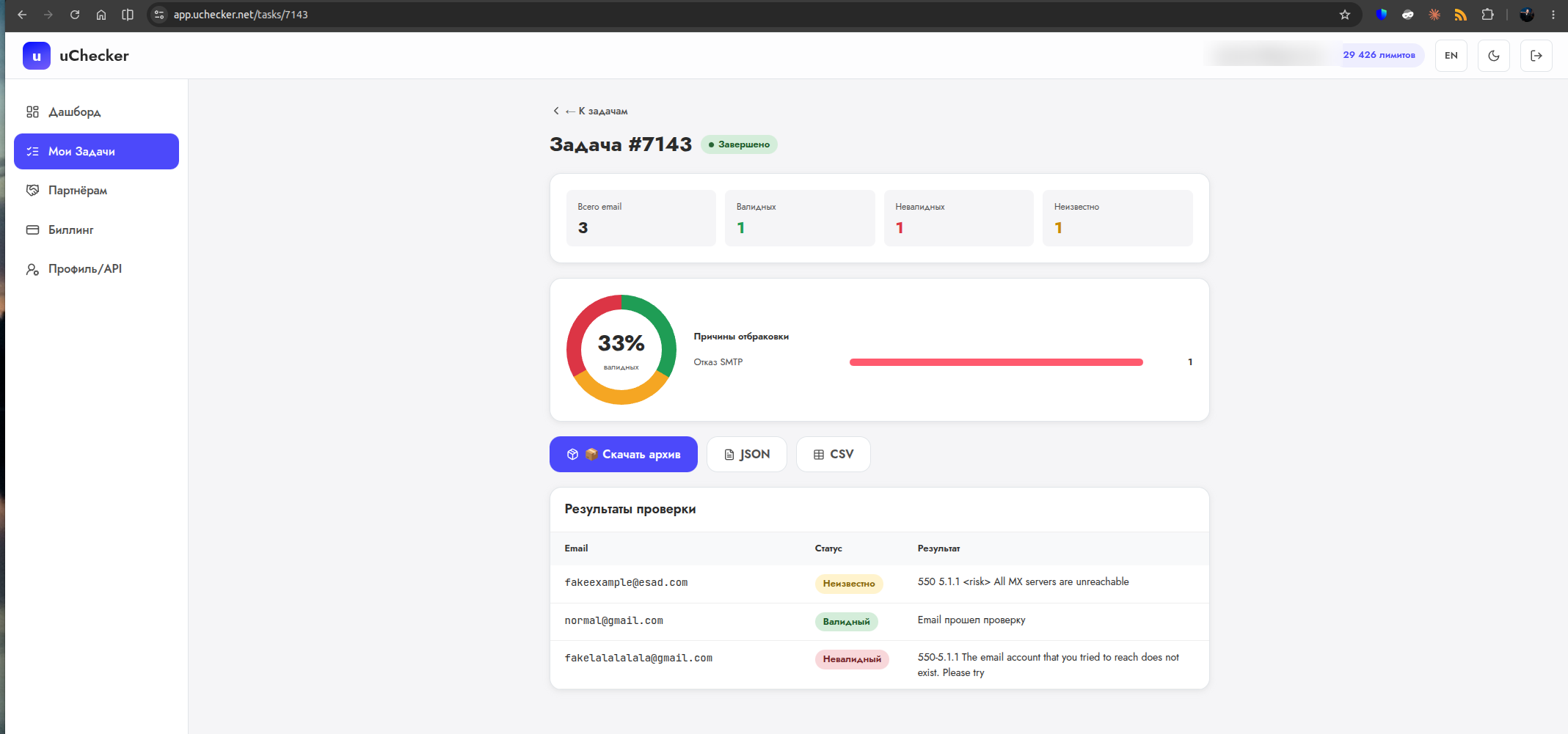The width and height of the screenshot is (1568, 734).
Task: Click the Валидных stat card
Action: click(x=800, y=219)
